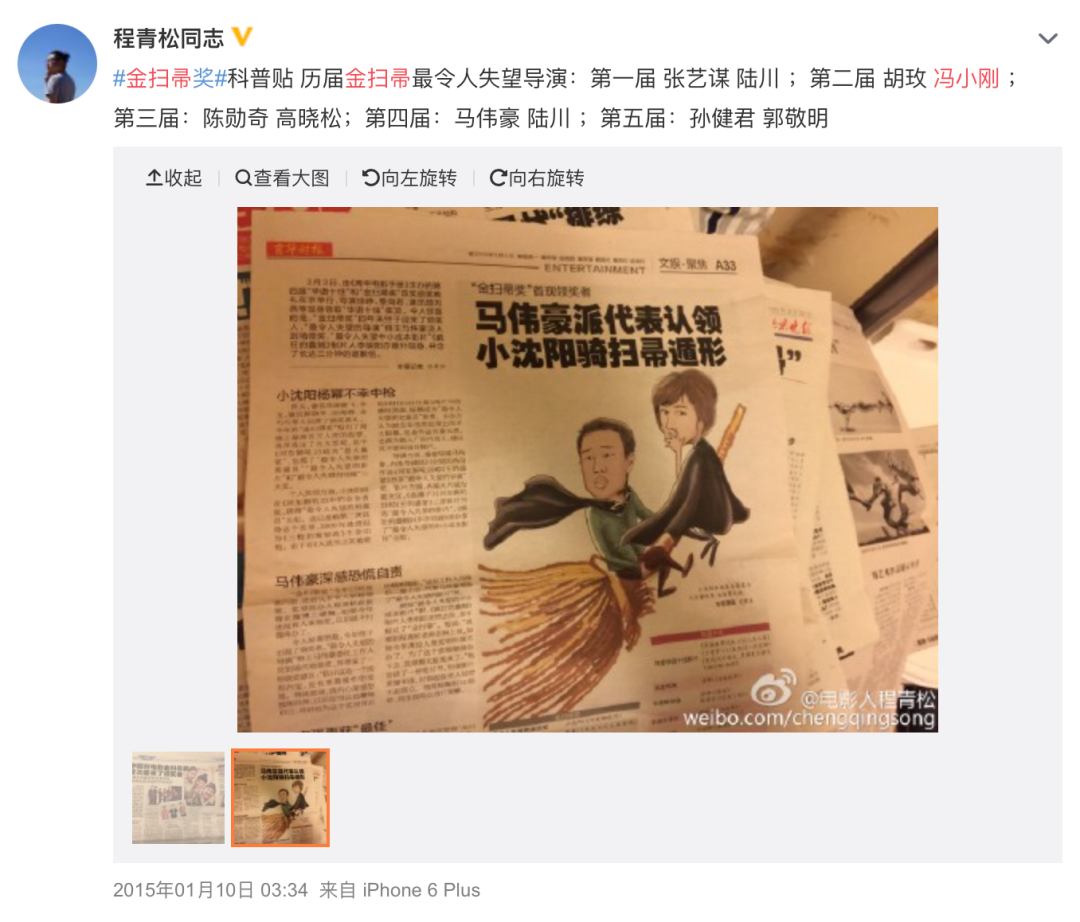Viewport: 1080px width, 922px height.
Task: Click the 向左旋转 text label
Action: (x=419, y=178)
